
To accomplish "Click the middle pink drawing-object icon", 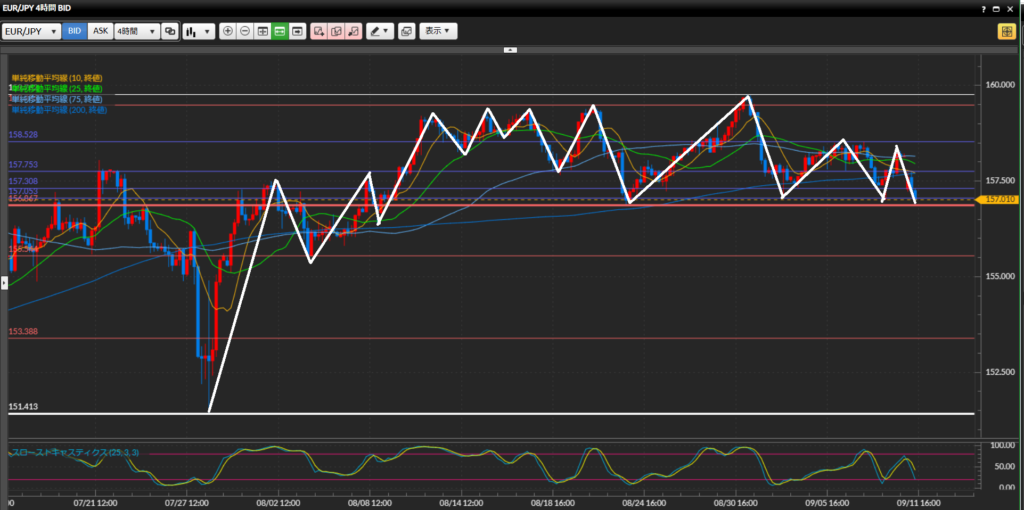I will (x=336, y=31).
